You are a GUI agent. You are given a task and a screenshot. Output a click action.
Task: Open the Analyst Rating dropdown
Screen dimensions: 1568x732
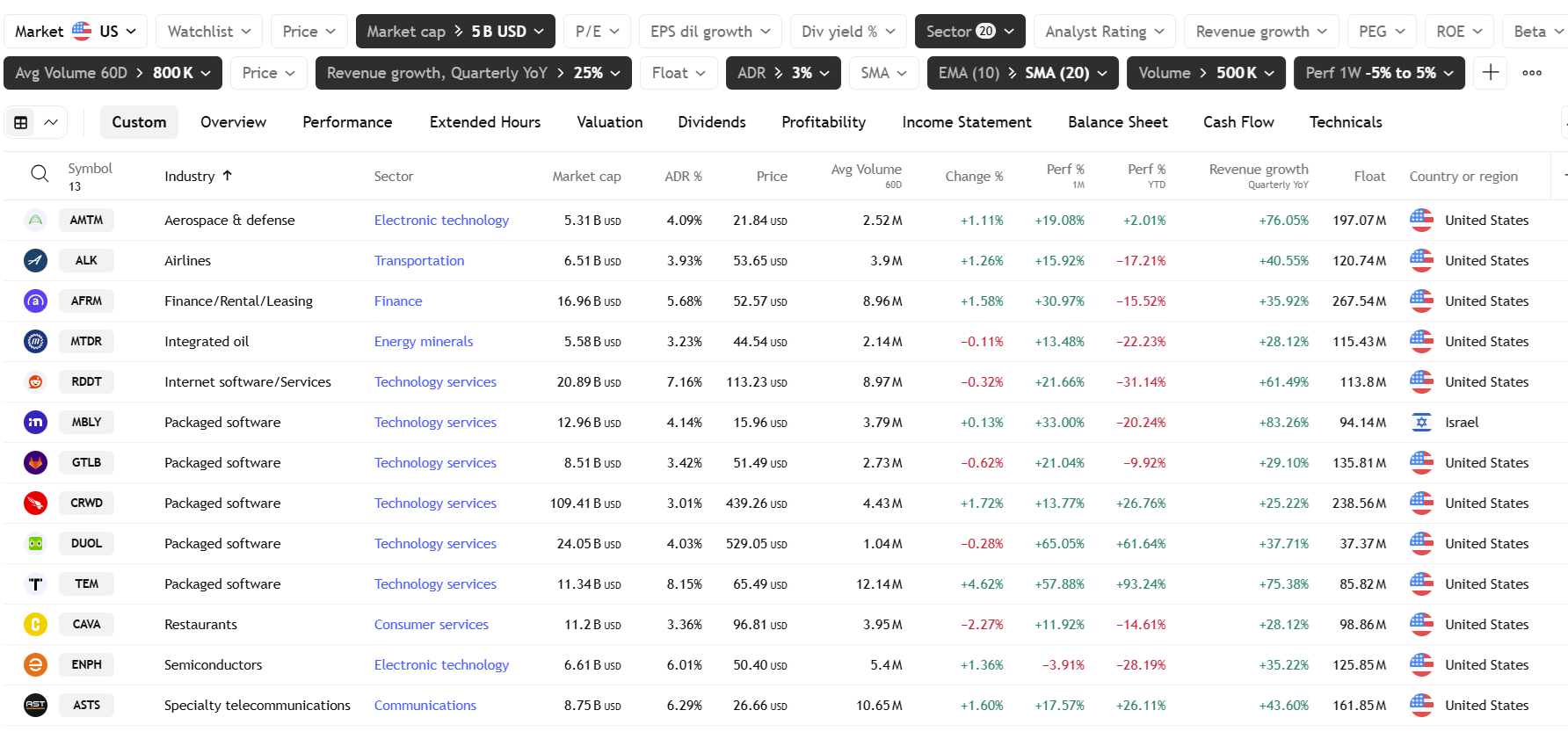point(1104,32)
